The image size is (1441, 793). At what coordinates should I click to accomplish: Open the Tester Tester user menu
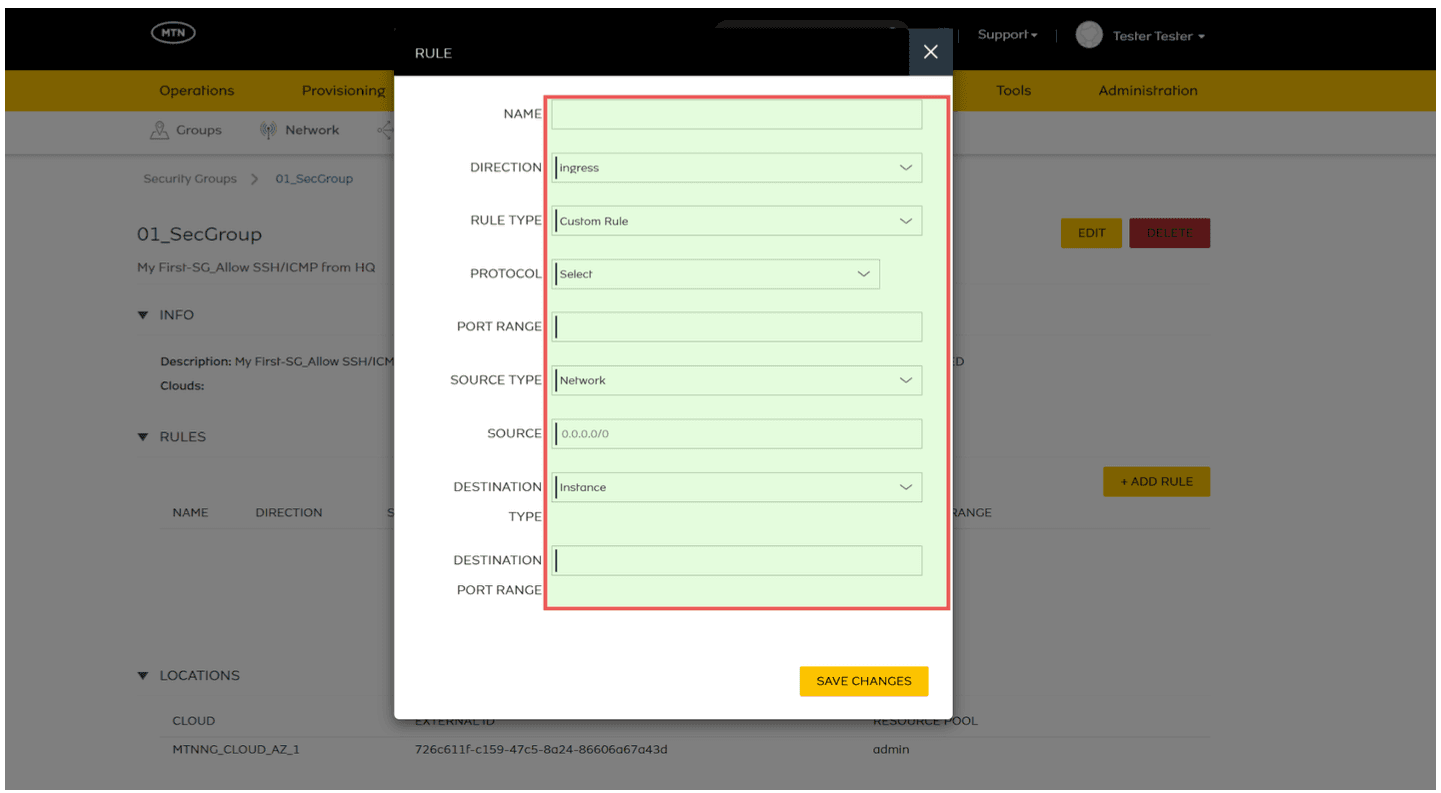pos(1159,36)
